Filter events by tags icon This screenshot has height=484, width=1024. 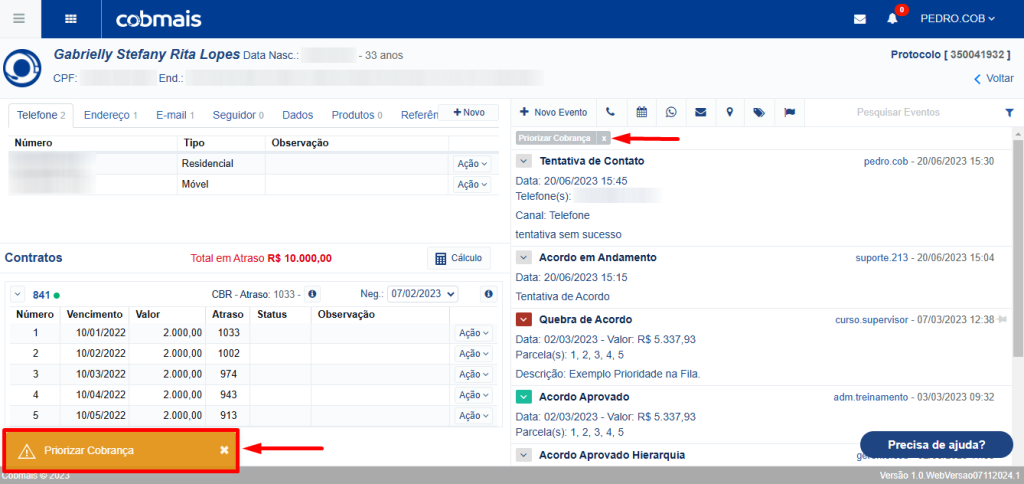759,112
